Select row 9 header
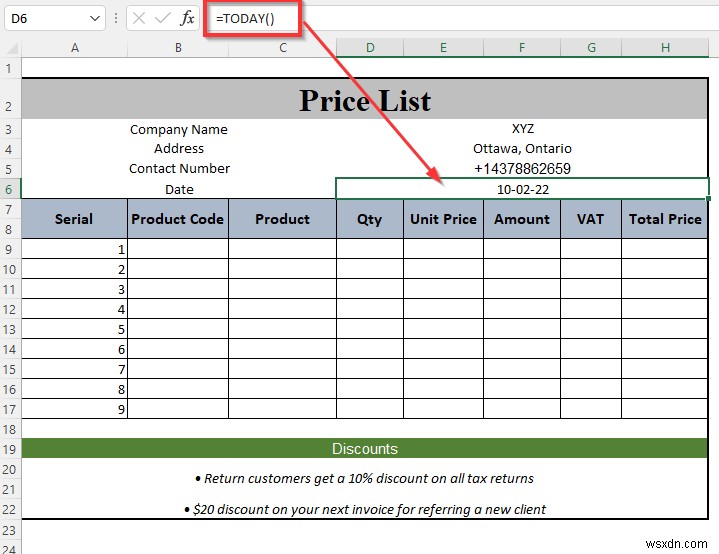719x554 pixels. [9, 249]
